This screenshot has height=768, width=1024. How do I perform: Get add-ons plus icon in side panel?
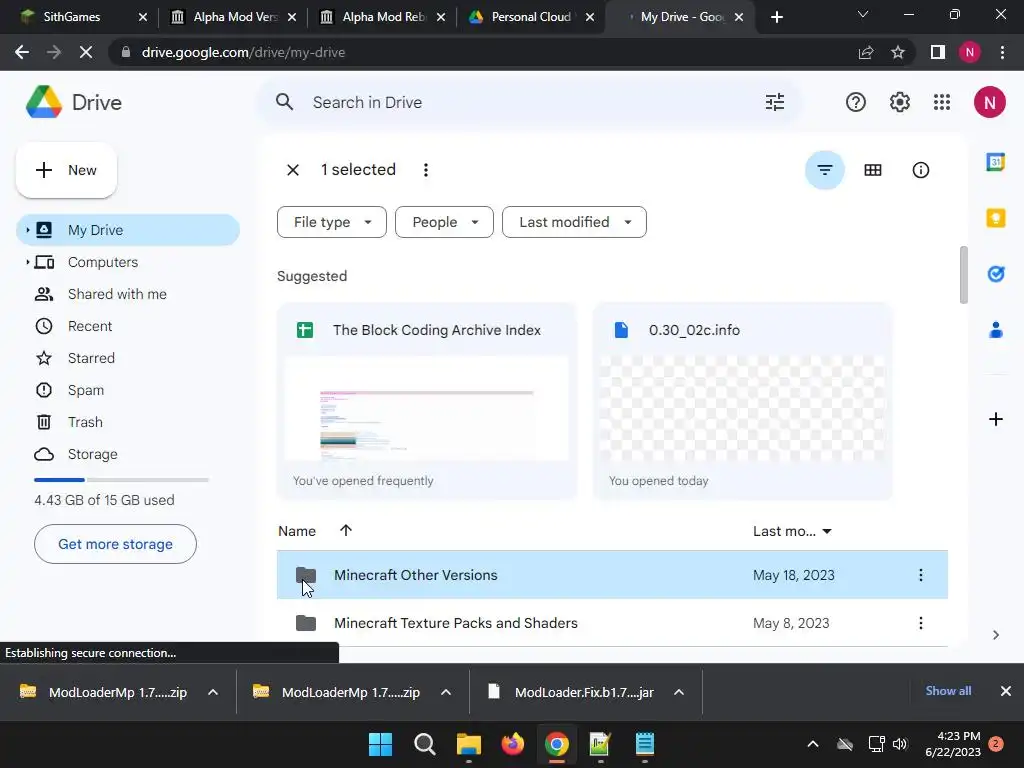click(995, 419)
